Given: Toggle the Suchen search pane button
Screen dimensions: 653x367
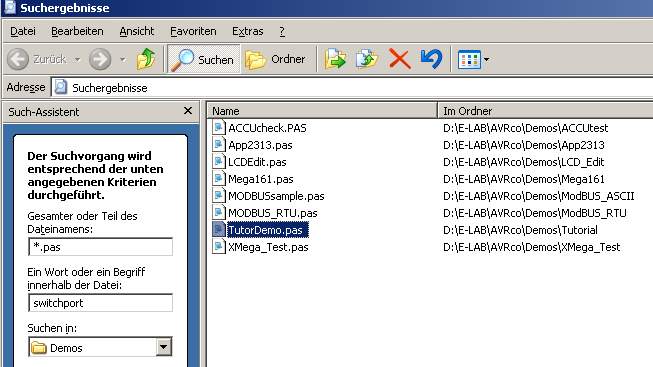Looking at the screenshot, I should pos(204,59).
